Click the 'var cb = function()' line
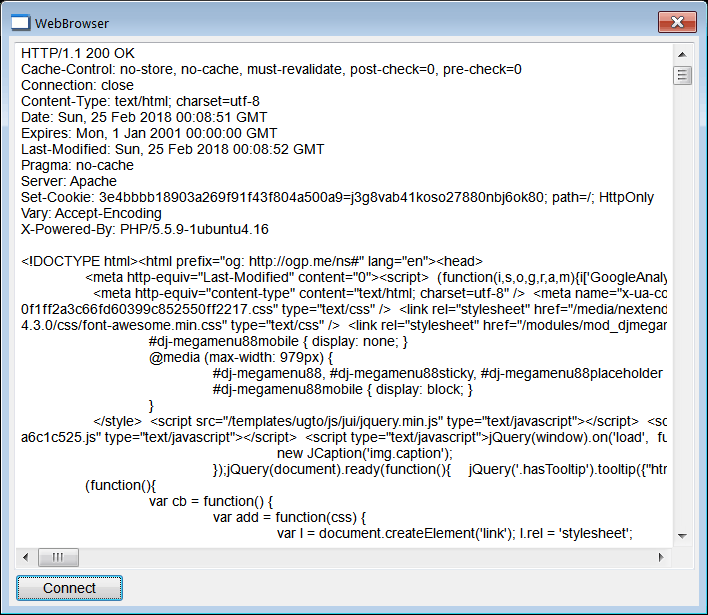Viewport: 708px width, 615px height. (x=211, y=501)
